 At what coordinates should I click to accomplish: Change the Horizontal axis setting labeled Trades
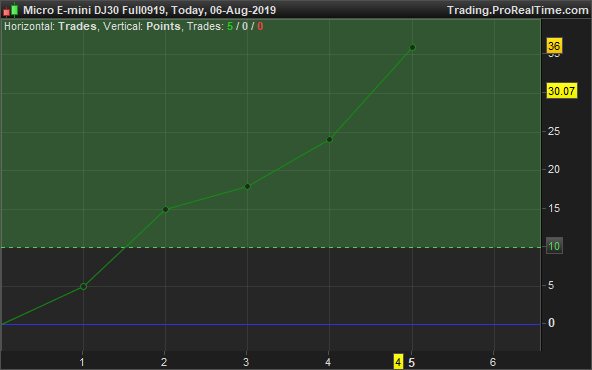click(77, 26)
